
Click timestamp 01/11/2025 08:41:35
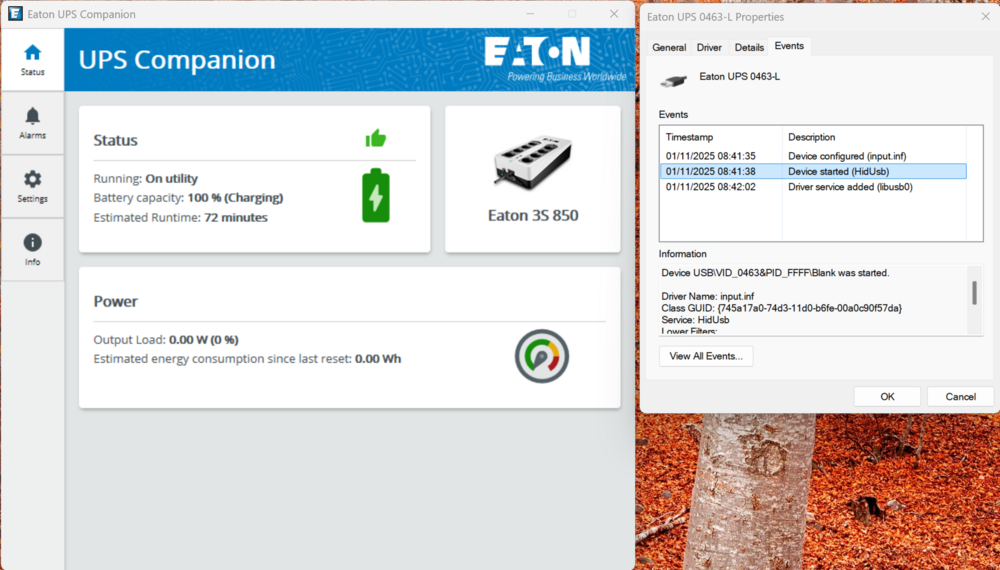coord(710,156)
